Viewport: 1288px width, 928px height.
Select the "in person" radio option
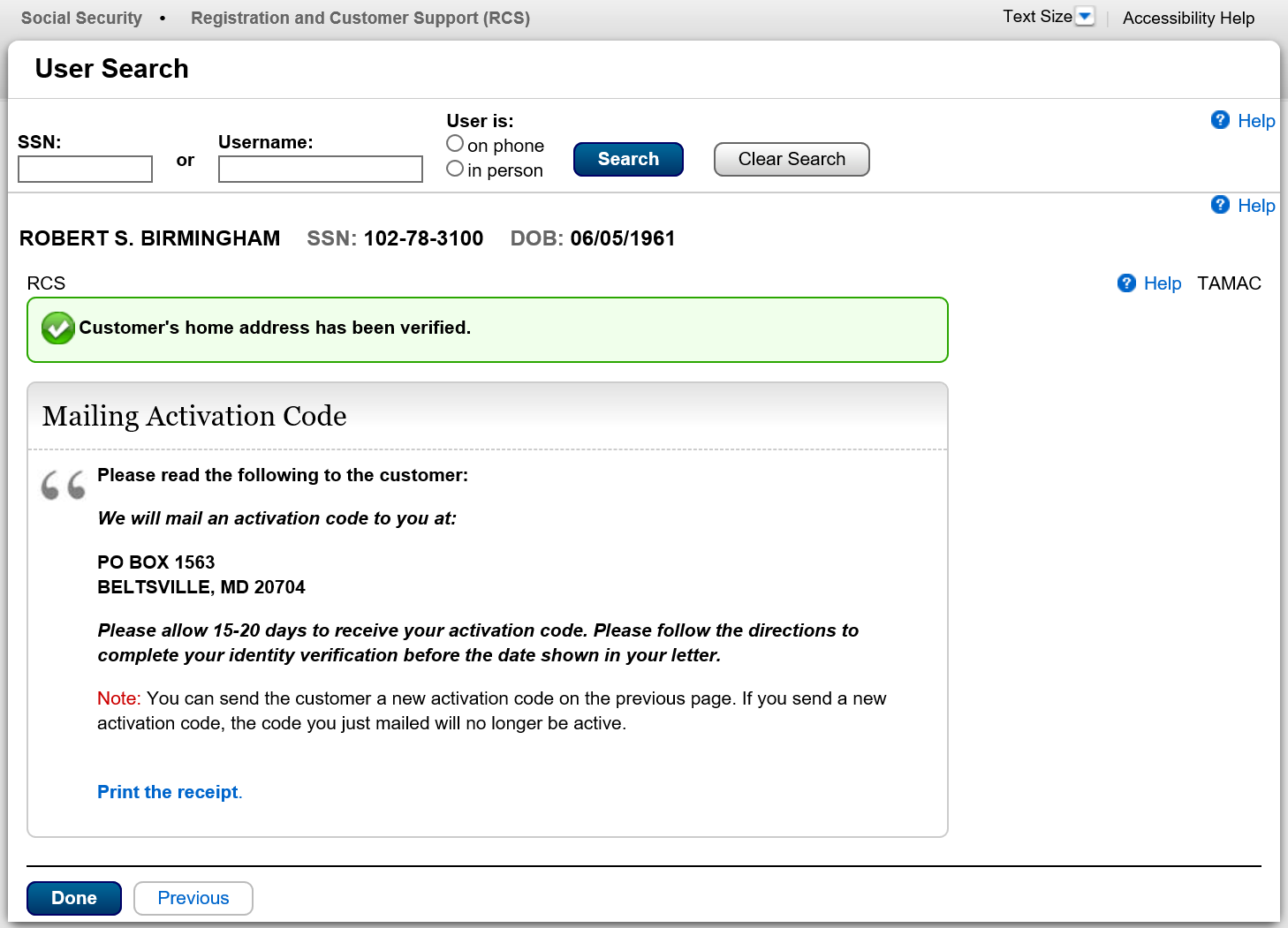point(455,169)
